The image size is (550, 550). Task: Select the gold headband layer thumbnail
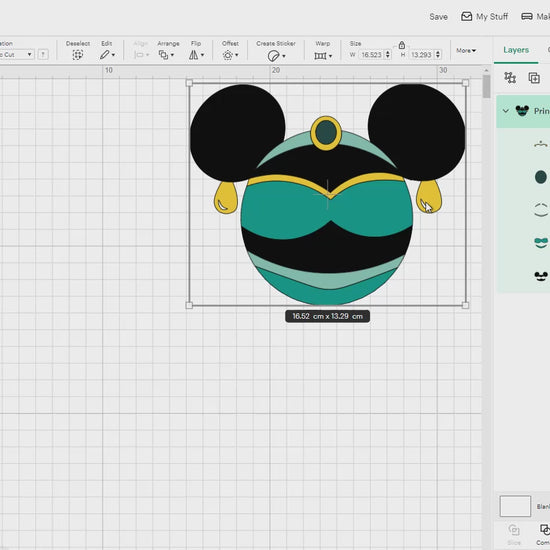[x=541, y=144]
